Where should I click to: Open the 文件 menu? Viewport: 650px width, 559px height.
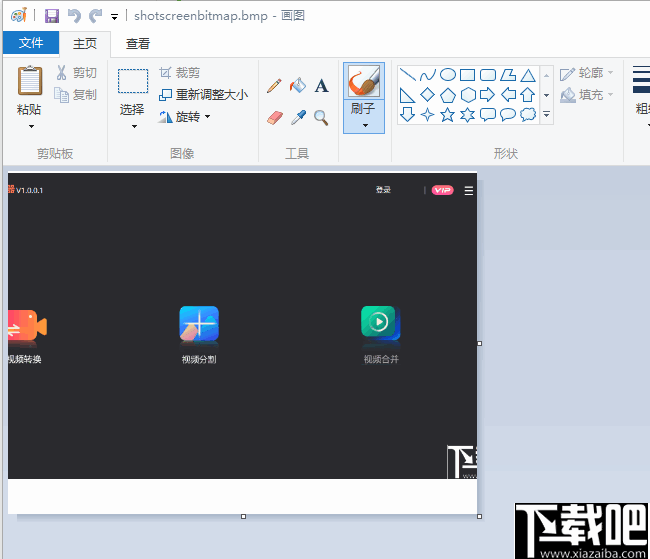pyautogui.click(x=31, y=42)
